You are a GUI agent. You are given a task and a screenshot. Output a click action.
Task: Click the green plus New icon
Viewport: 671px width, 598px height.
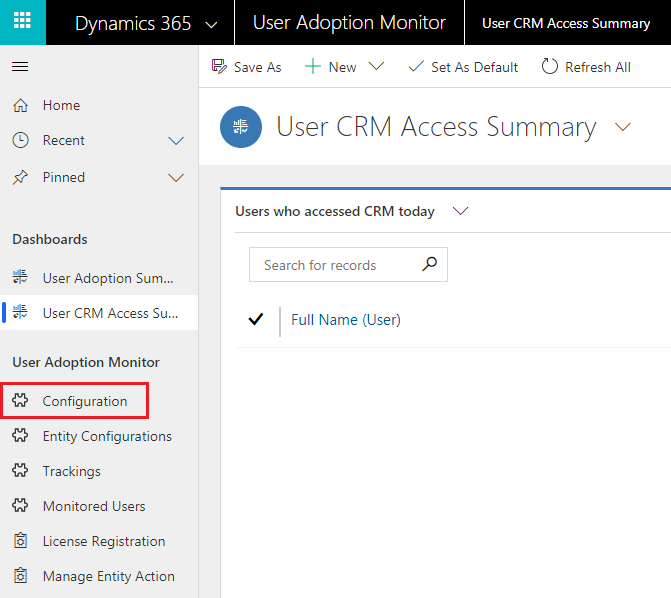point(313,67)
